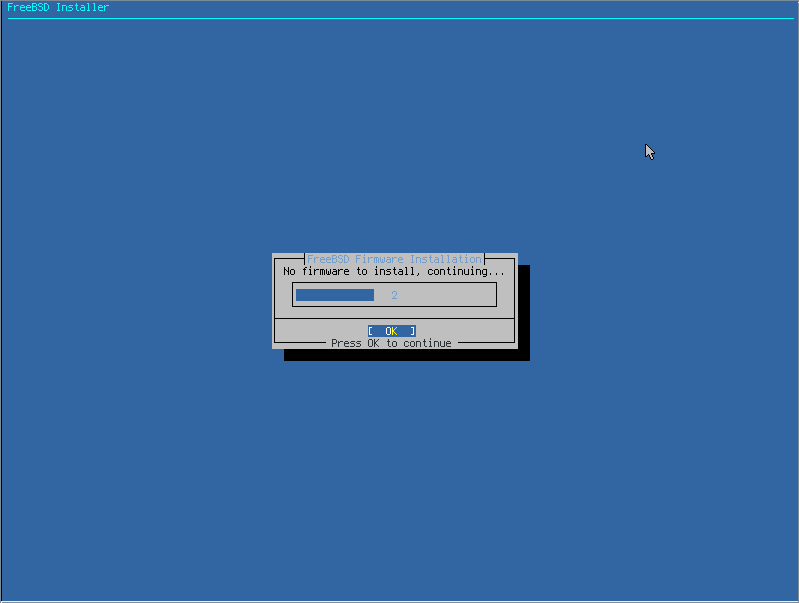Click the word 'continuing...' in the message
Viewport: 799px width, 603px height.
pos(466,271)
